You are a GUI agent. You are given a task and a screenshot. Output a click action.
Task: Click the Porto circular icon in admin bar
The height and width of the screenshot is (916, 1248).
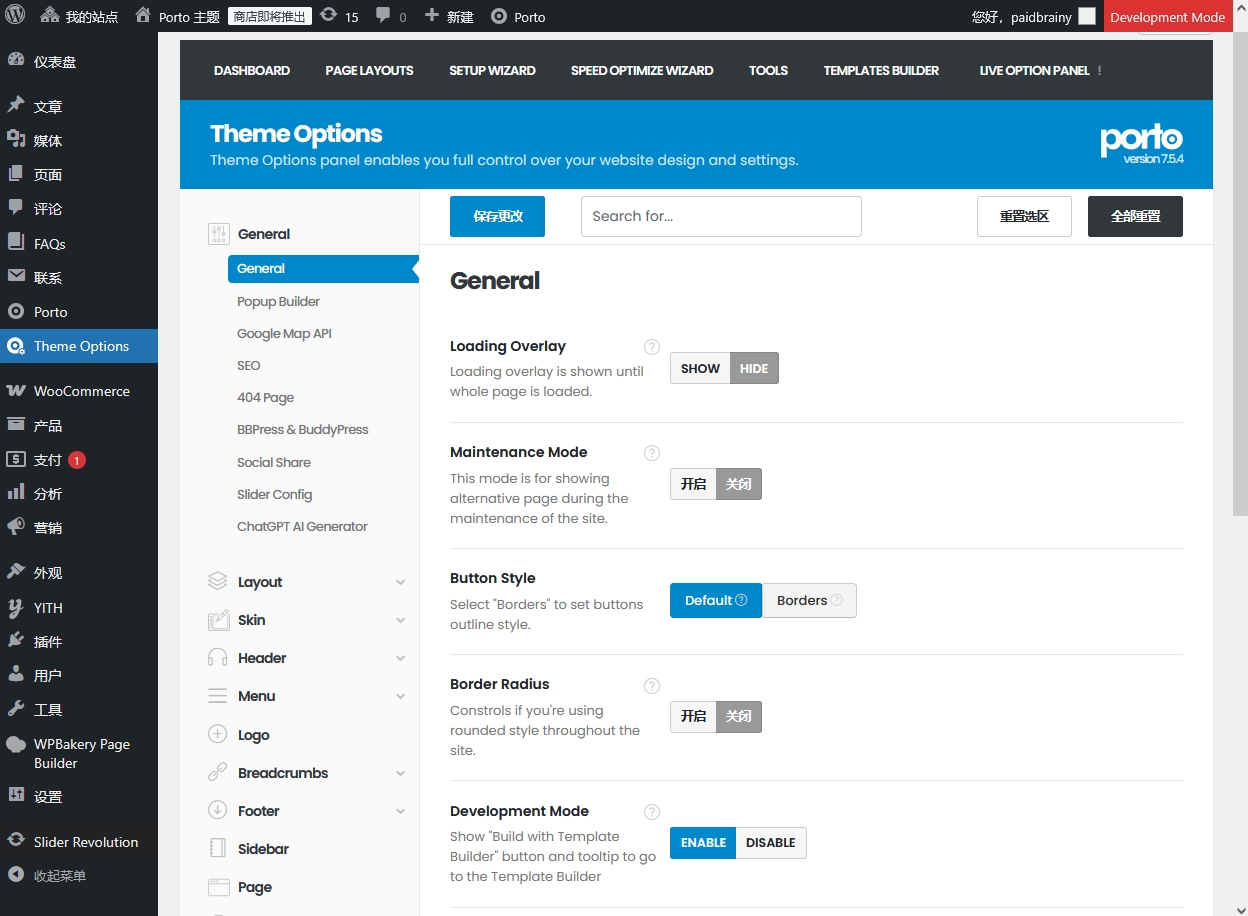click(x=497, y=17)
